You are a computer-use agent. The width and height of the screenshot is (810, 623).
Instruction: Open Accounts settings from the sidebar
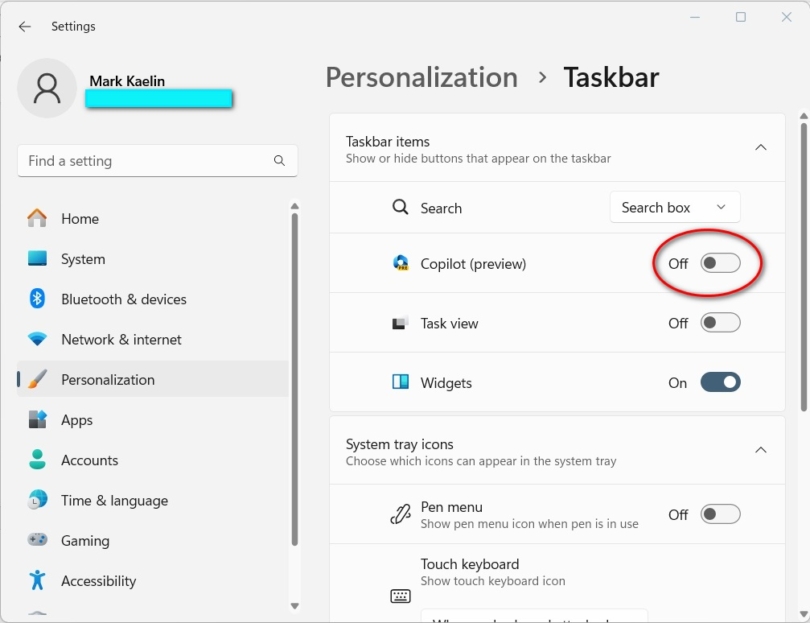(x=40, y=460)
